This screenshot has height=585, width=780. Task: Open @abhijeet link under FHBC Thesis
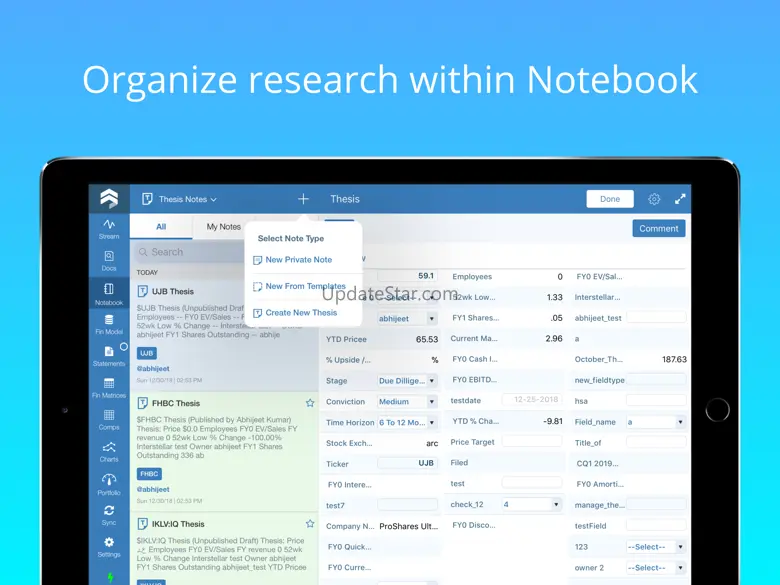[x=153, y=489]
